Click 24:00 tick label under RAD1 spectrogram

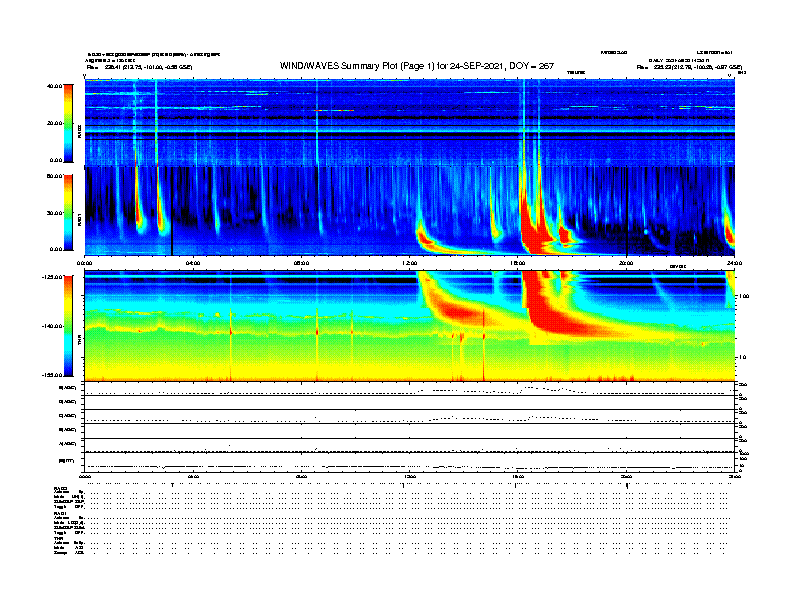734,263
